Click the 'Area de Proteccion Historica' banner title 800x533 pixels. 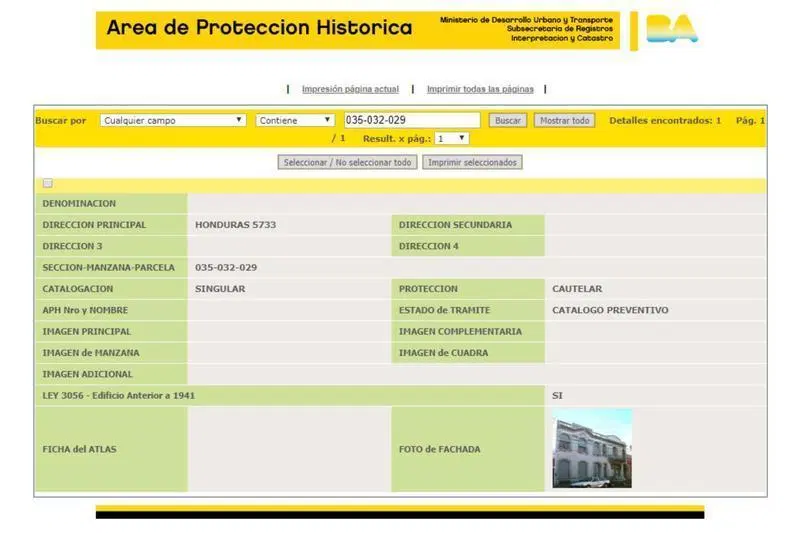[259, 28]
